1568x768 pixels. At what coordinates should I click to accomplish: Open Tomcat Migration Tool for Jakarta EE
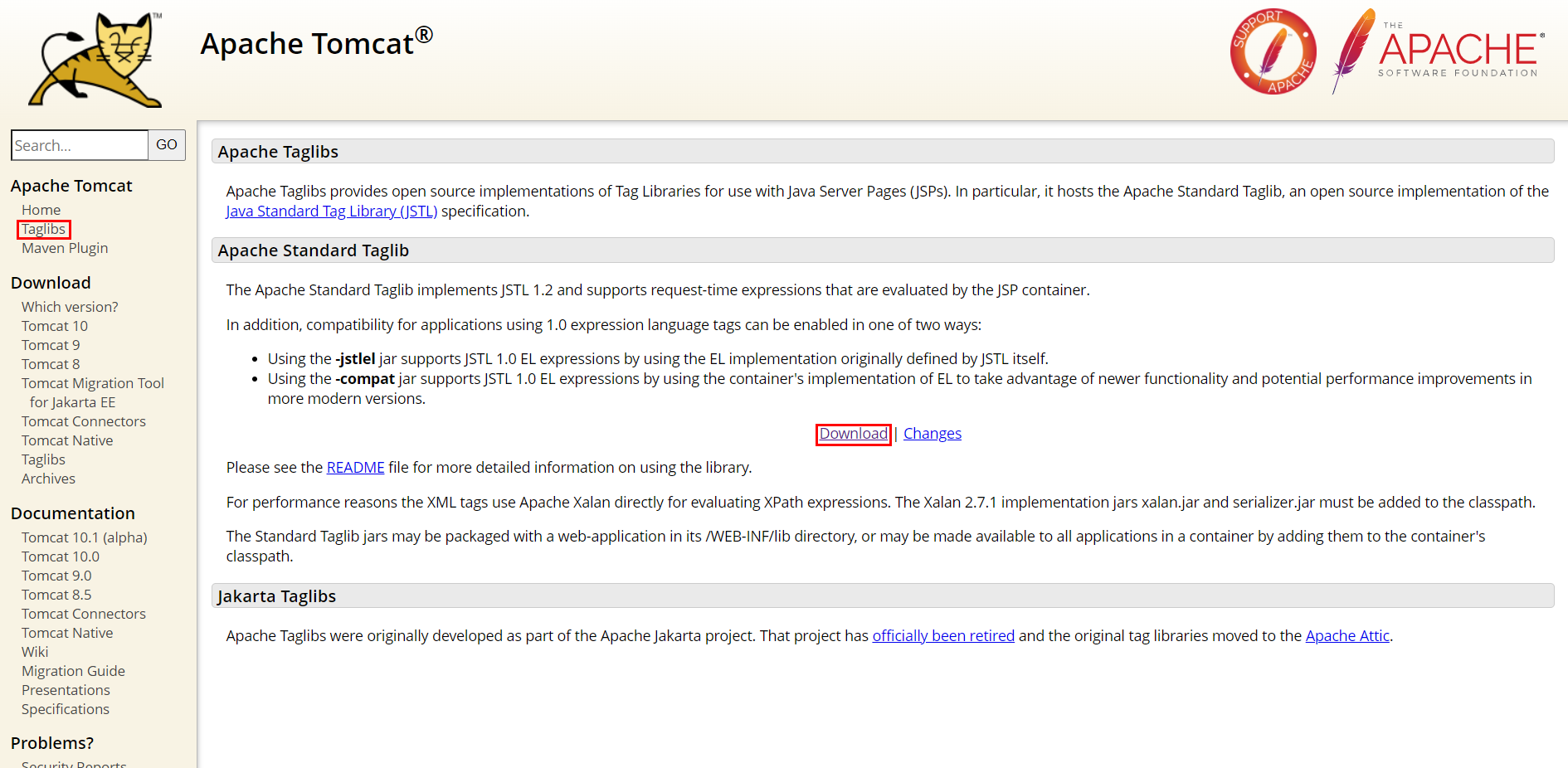click(x=93, y=392)
